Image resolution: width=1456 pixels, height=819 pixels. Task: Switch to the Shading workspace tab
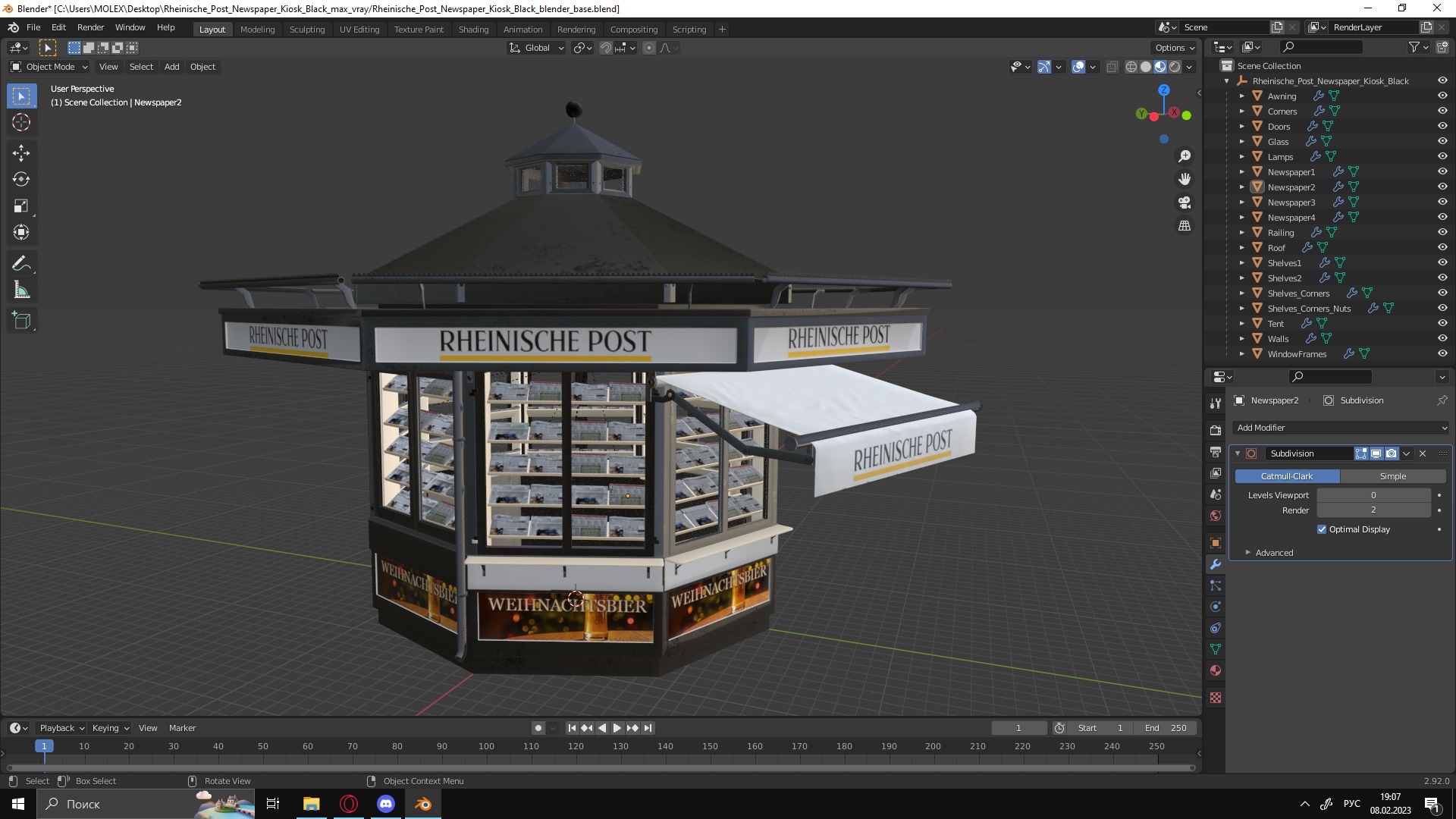(x=473, y=30)
